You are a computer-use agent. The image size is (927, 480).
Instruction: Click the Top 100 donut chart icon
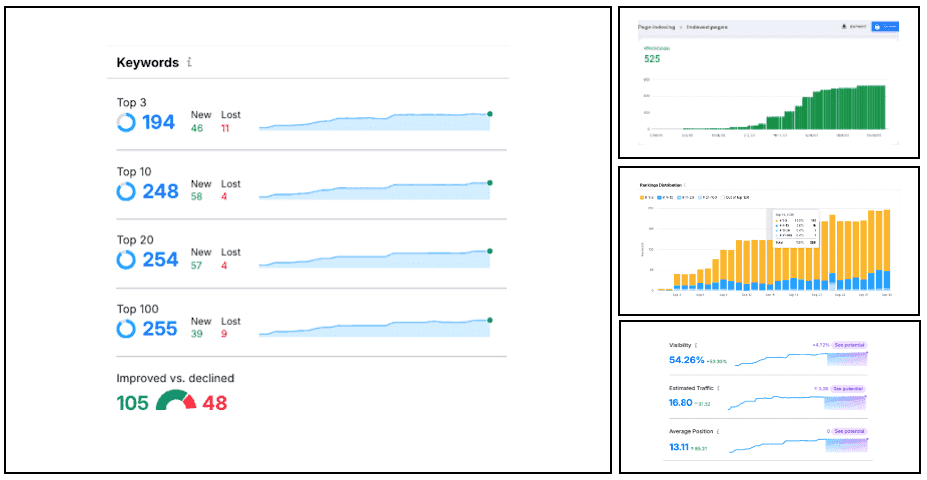pos(126,329)
